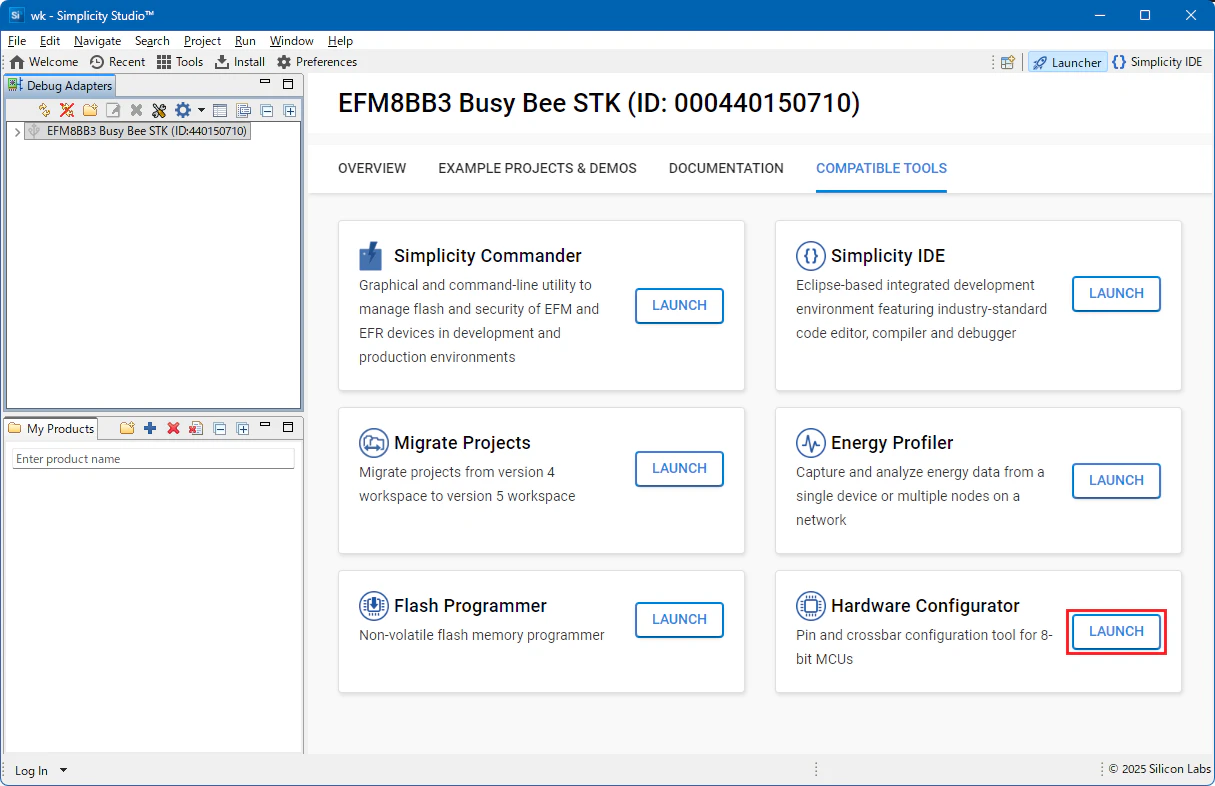The image size is (1215, 786).
Task: Click the Log In status bar link
Action: (x=31, y=771)
